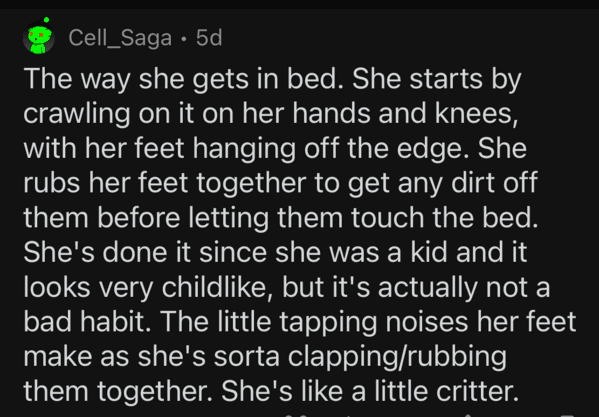Open the Cell_Saga user profile link
The image size is (599, 417).
coord(120,39)
